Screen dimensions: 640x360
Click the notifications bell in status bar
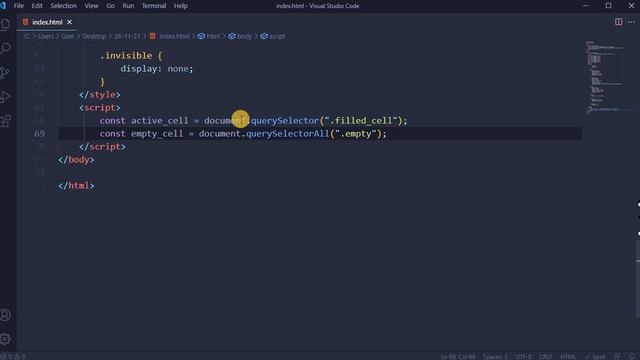click(632, 356)
